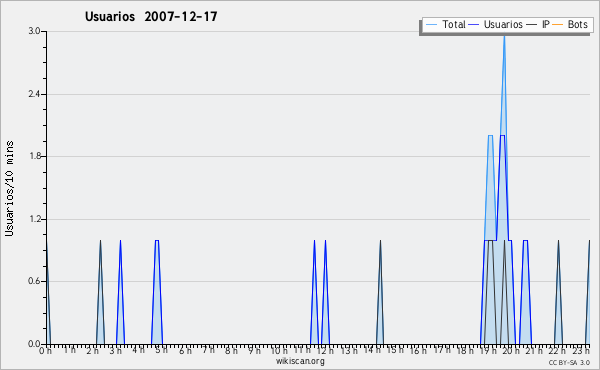Image resolution: width=600 pixels, height=370 pixels.
Task: Click the chart title 'Usuarios 2007-12-17'
Action: pyautogui.click(x=151, y=17)
